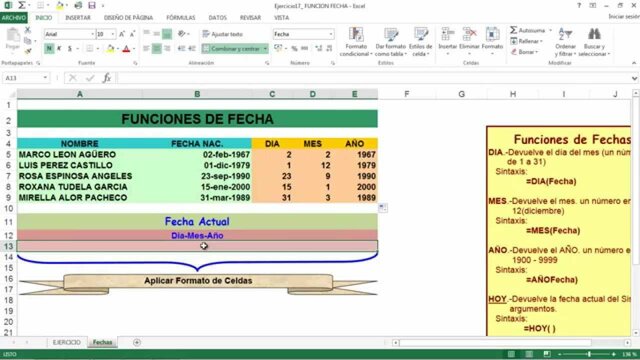Click Ajustar texto wrap button
This screenshot has height=360, width=640.
(223, 34)
